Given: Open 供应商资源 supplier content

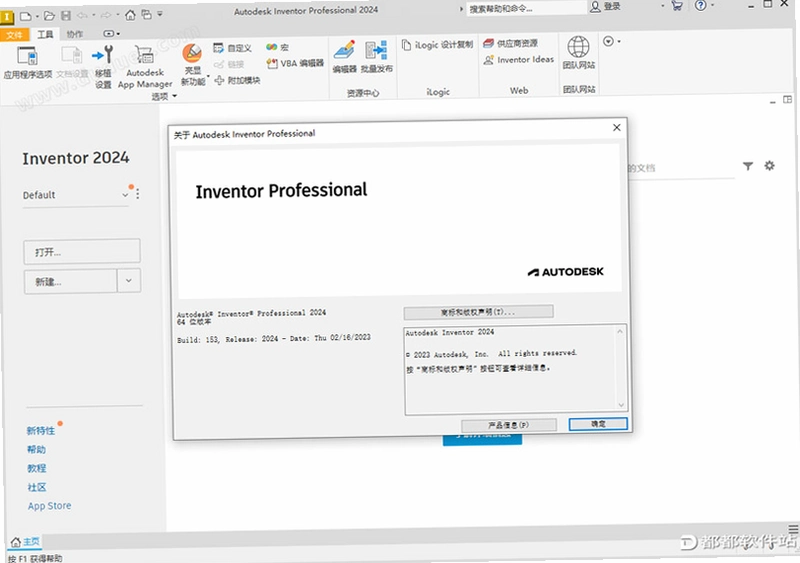Looking at the screenshot, I should [x=510, y=43].
